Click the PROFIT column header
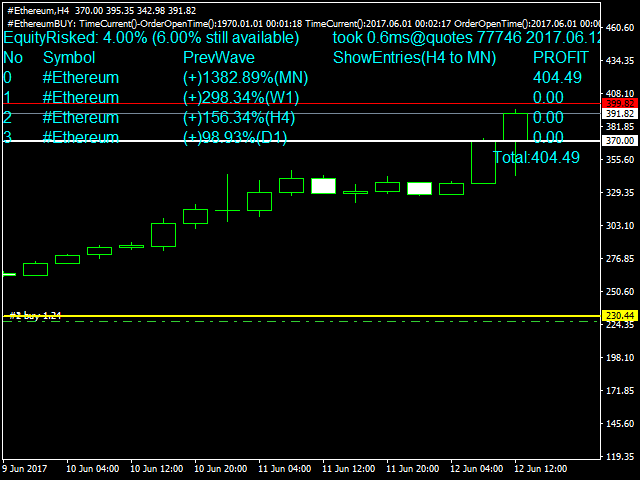Screen dimensions: 640x480 tap(561, 58)
